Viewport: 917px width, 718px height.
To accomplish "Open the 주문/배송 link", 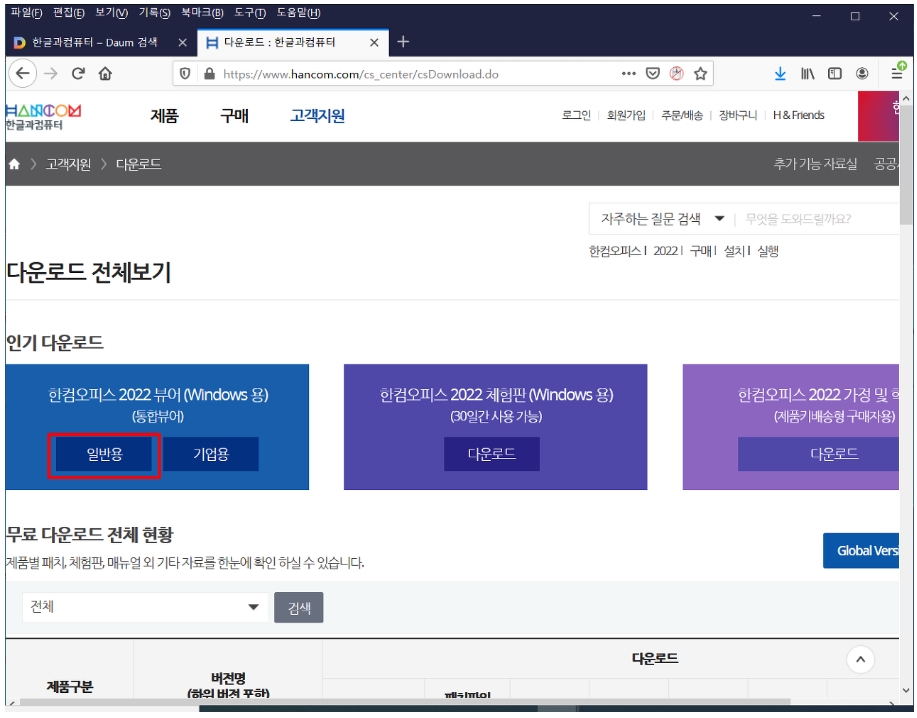I will click(682, 115).
